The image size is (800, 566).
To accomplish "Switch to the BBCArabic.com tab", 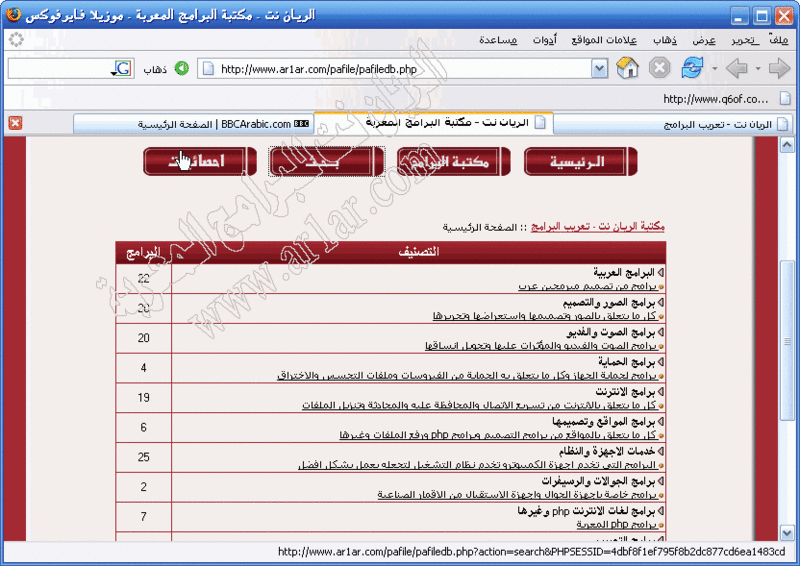I will pos(193,124).
